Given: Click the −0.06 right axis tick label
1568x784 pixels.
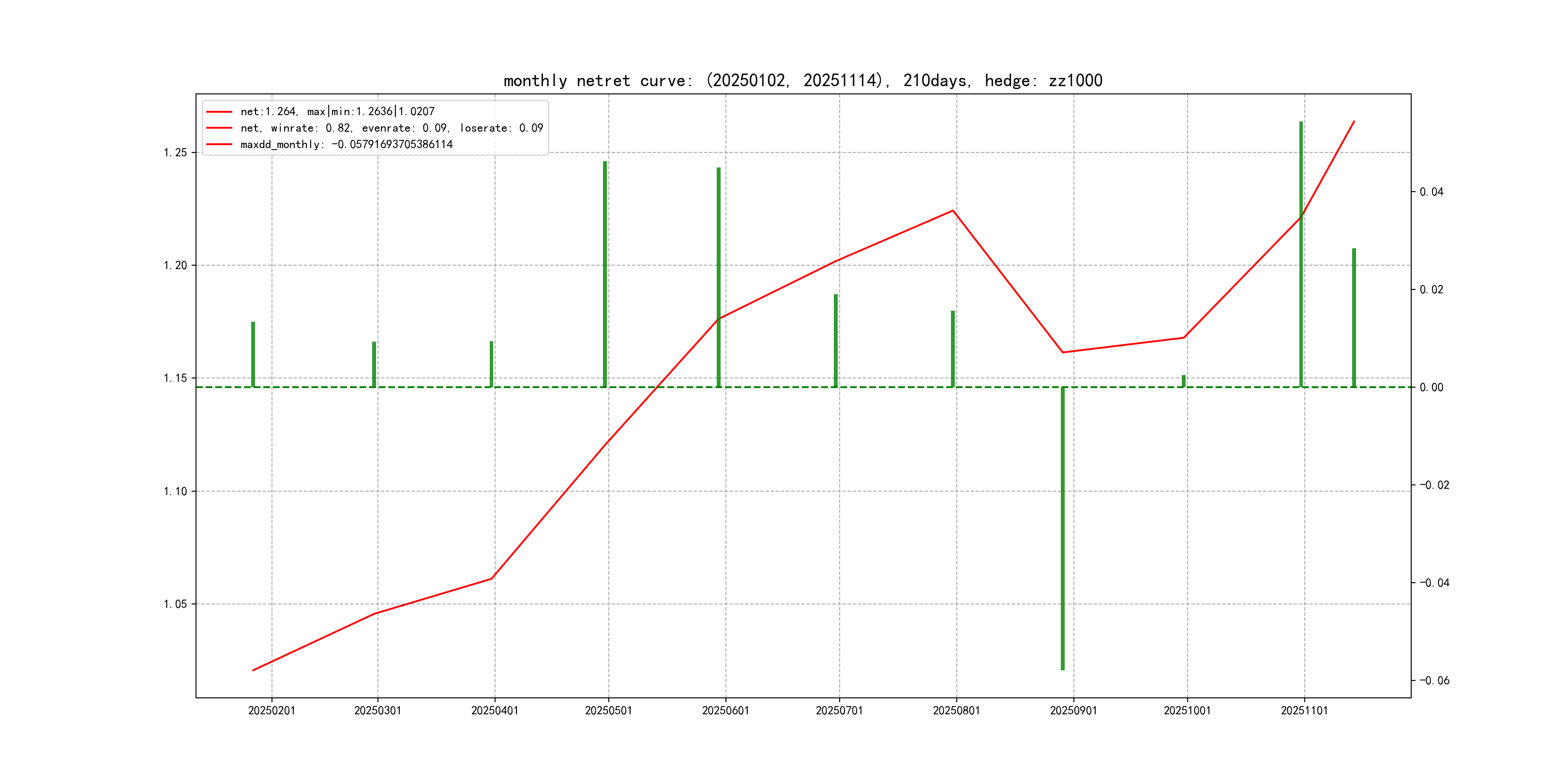Looking at the screenshot, I should click(1434, 680).
